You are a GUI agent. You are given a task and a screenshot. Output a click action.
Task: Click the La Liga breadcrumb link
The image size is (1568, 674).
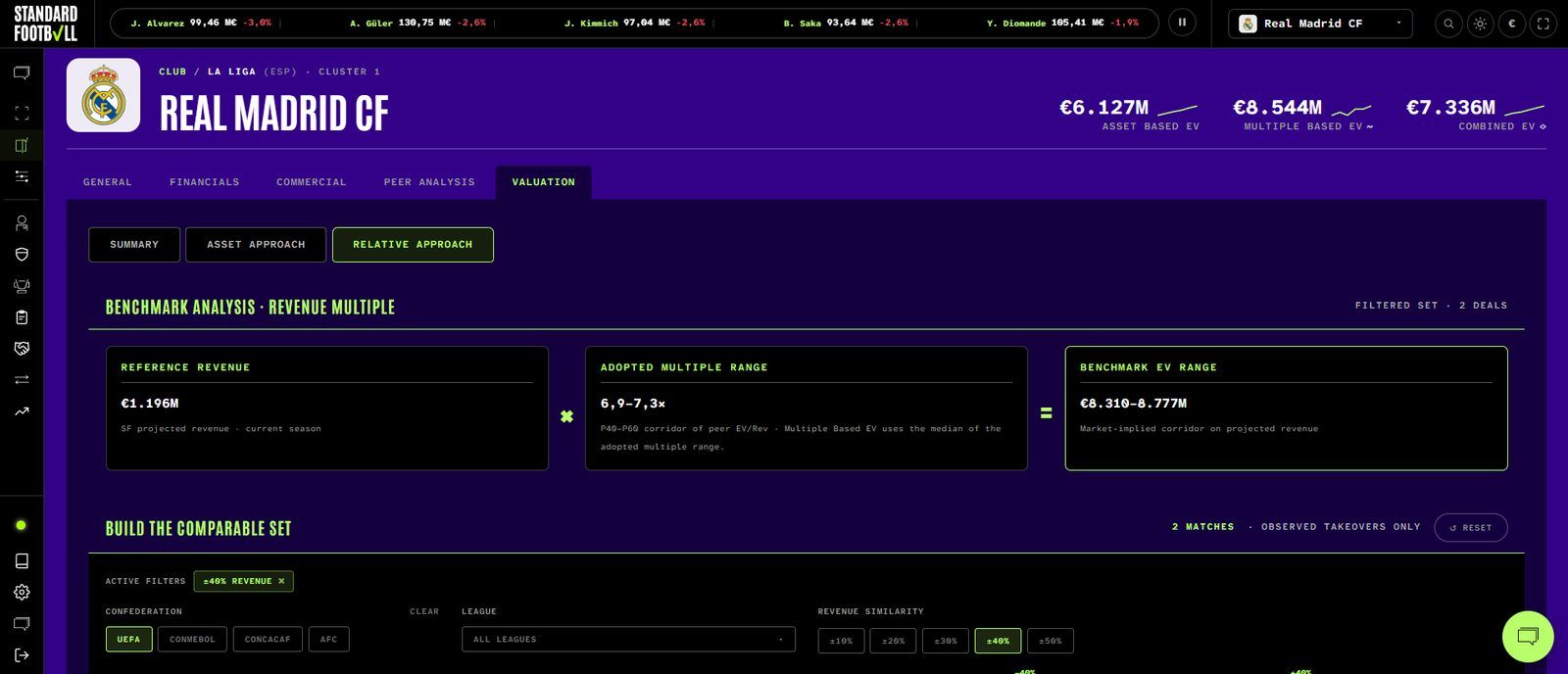click(231, 72)
